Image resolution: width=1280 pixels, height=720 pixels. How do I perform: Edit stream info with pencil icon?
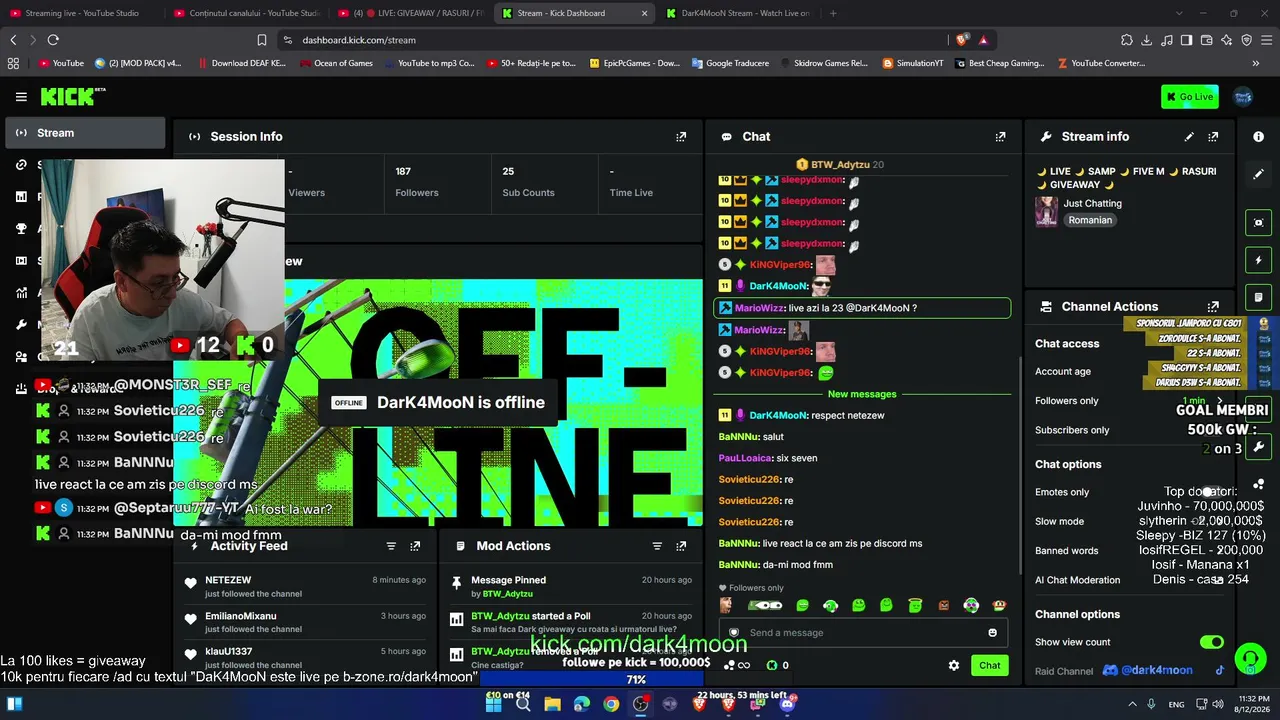coord(1189,137)
